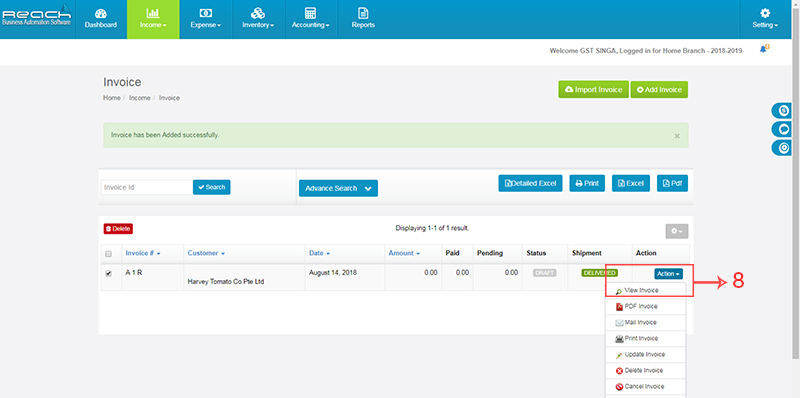
Task: Export Detailed Excel report
Action: tap(530, 183)
